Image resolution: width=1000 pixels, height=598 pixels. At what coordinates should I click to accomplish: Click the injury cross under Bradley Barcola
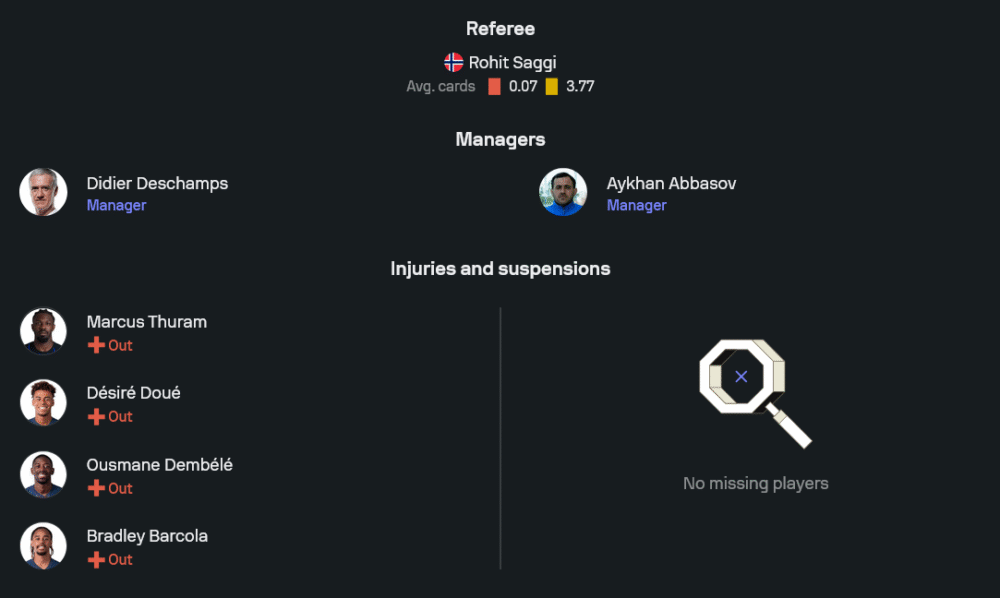click(x=96, y=560)
